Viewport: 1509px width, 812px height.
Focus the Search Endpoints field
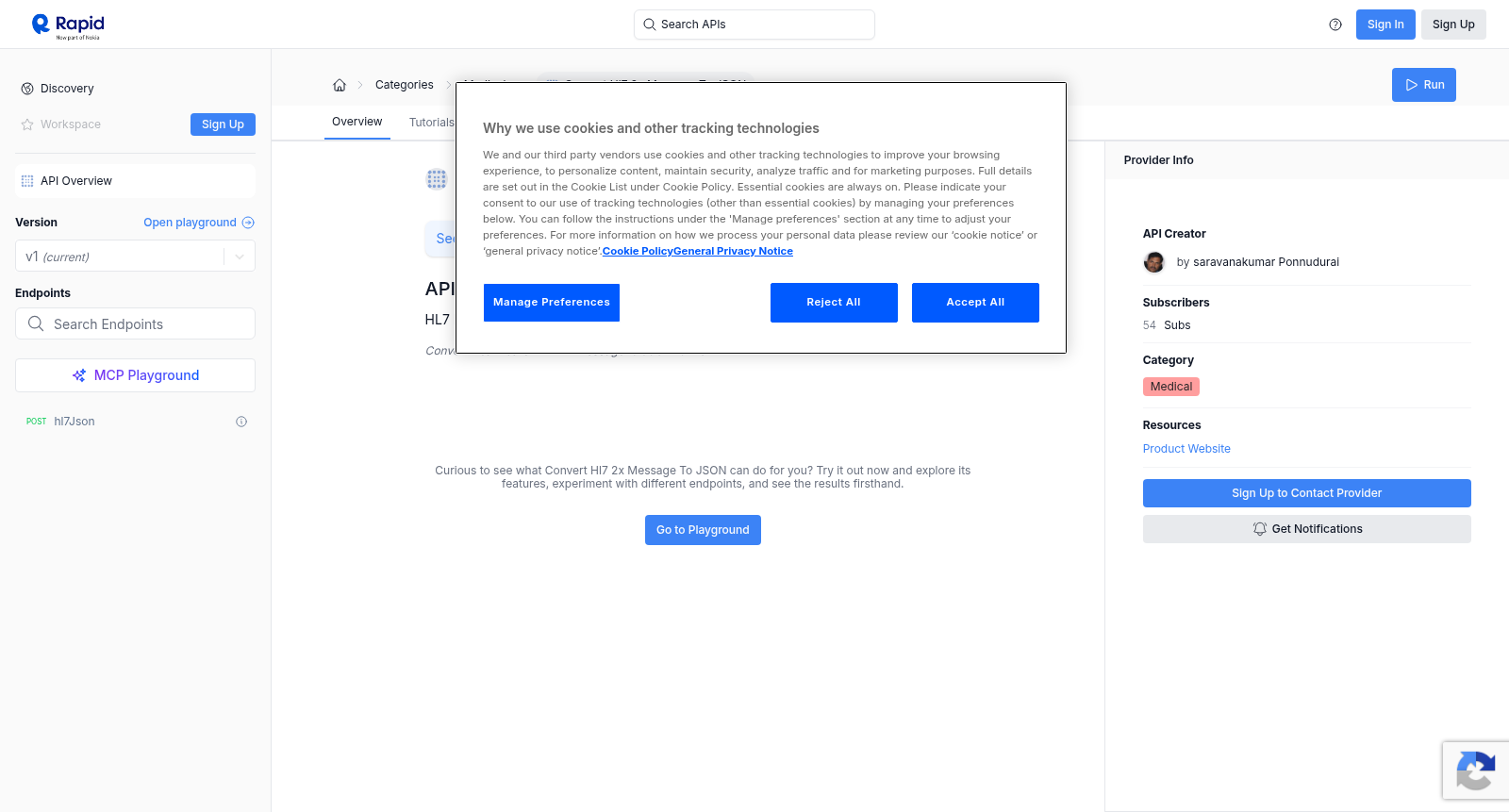(135, 323)
